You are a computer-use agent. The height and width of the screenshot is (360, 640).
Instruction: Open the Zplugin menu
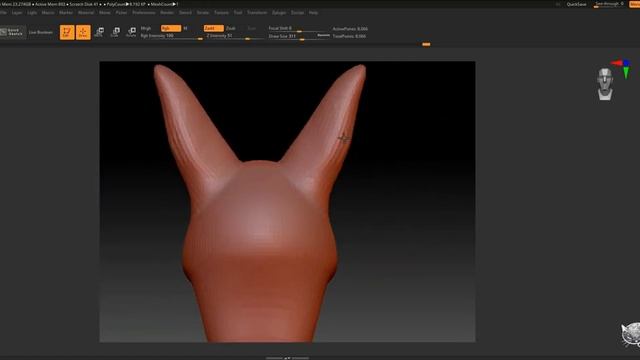point(279,13)
